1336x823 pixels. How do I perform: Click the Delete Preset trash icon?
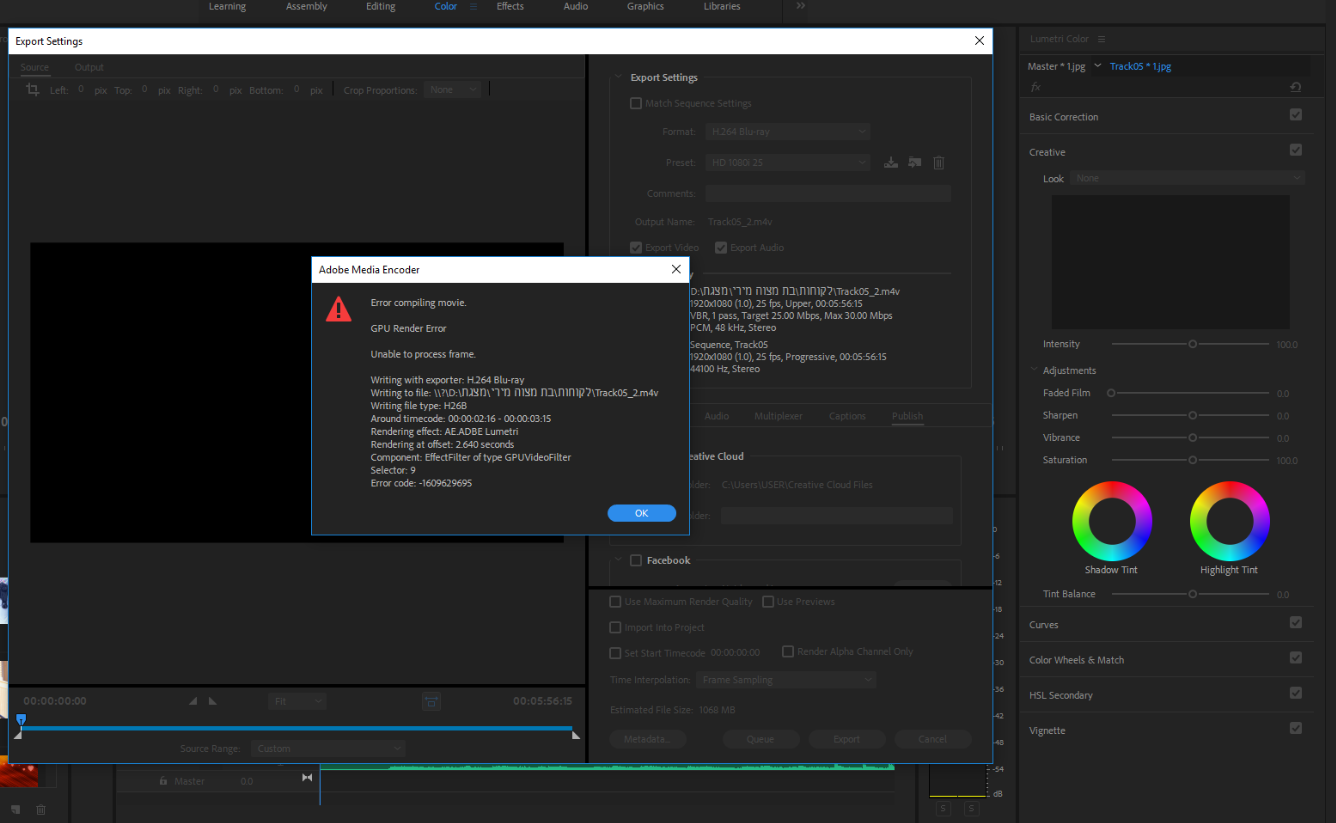click(938, 163)
